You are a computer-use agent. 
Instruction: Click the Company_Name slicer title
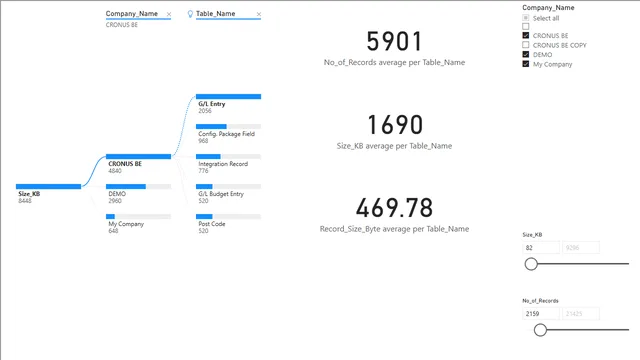coord(548,8)
